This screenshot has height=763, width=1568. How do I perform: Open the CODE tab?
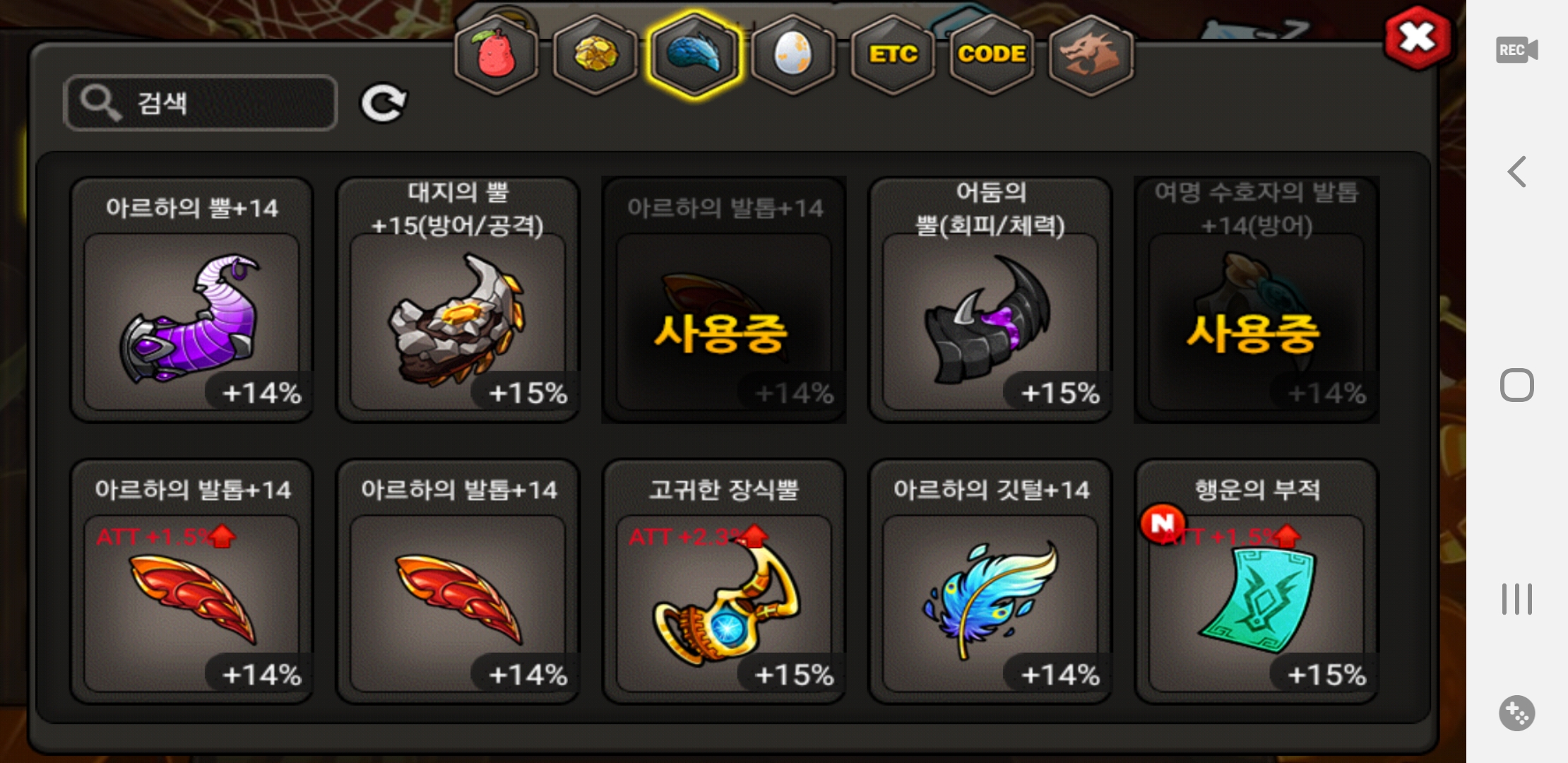[992, 54]
